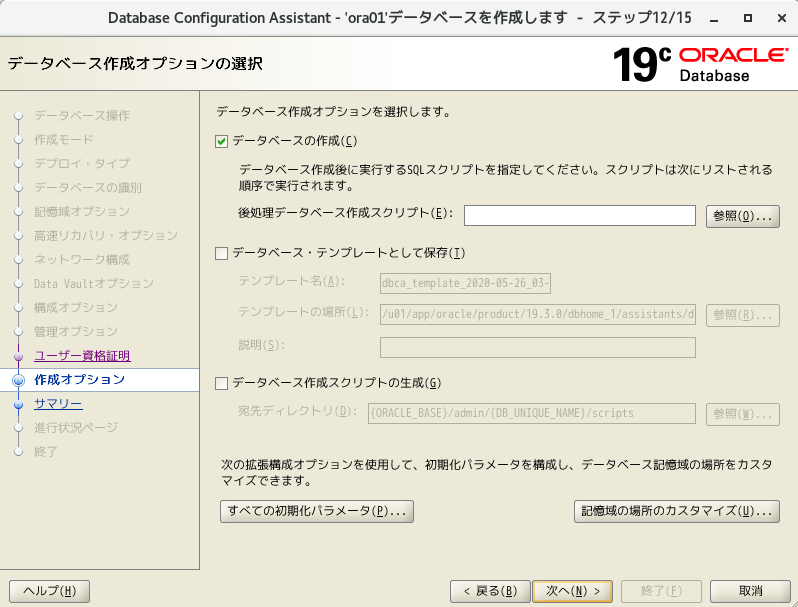Click the ヘルプ(H) button
The image size is (798, 607).
(x=49, y=591)
